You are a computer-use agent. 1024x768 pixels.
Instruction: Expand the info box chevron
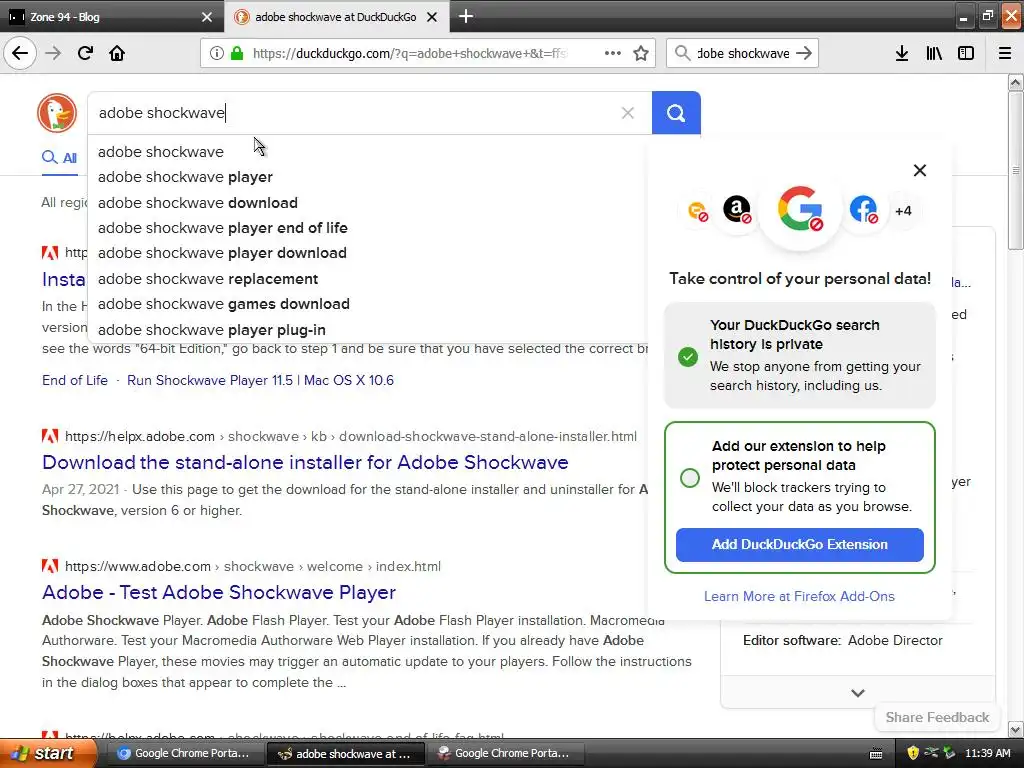[x=858, y=693]
